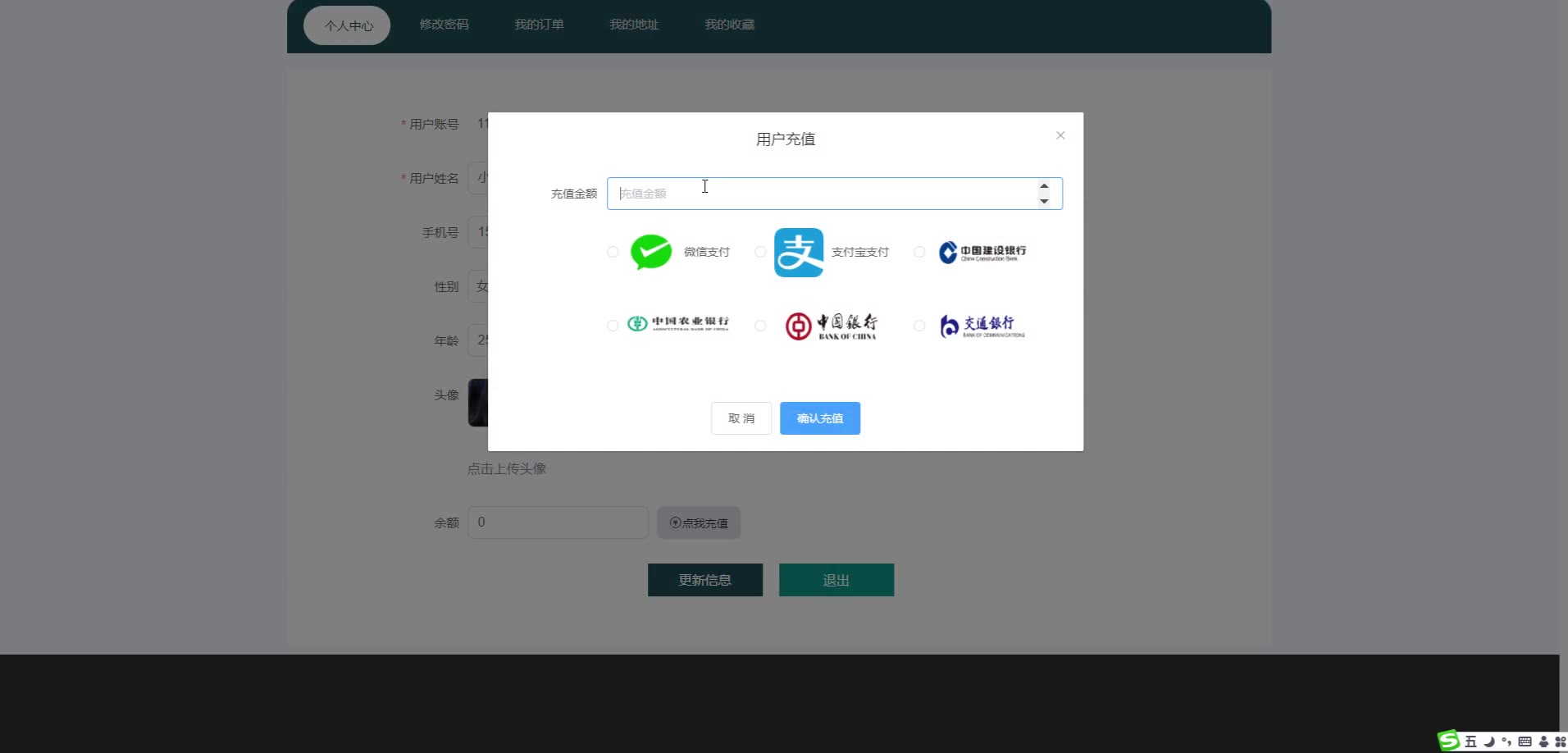Open the 我的订单 tab
Viewport: 1568px width, 753px height.
tap(539, 25)
